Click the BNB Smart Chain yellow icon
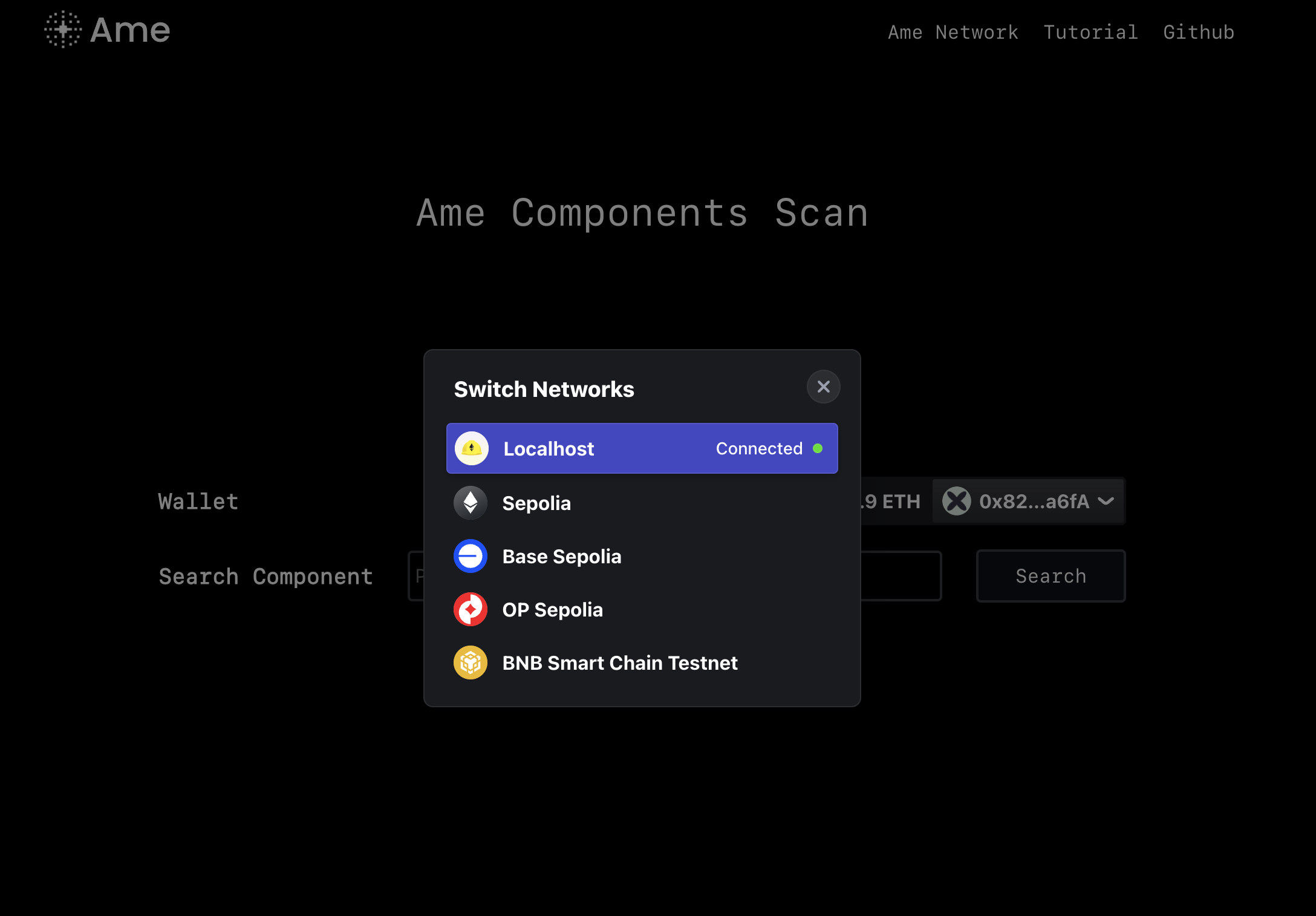 click(x=471, y=662)
